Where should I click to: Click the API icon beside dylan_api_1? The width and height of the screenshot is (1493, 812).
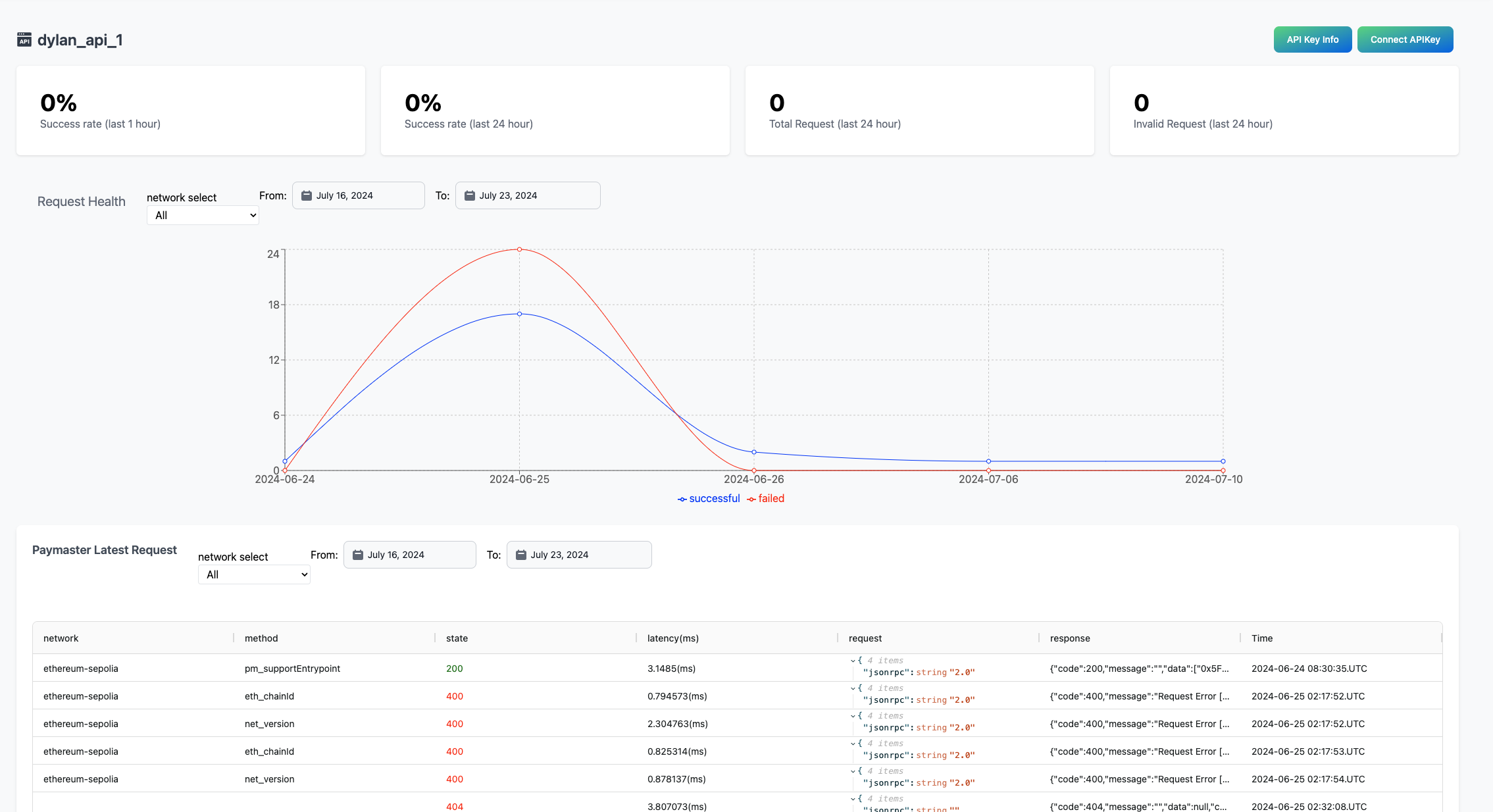pyautogui.click(x=24, y=40)
